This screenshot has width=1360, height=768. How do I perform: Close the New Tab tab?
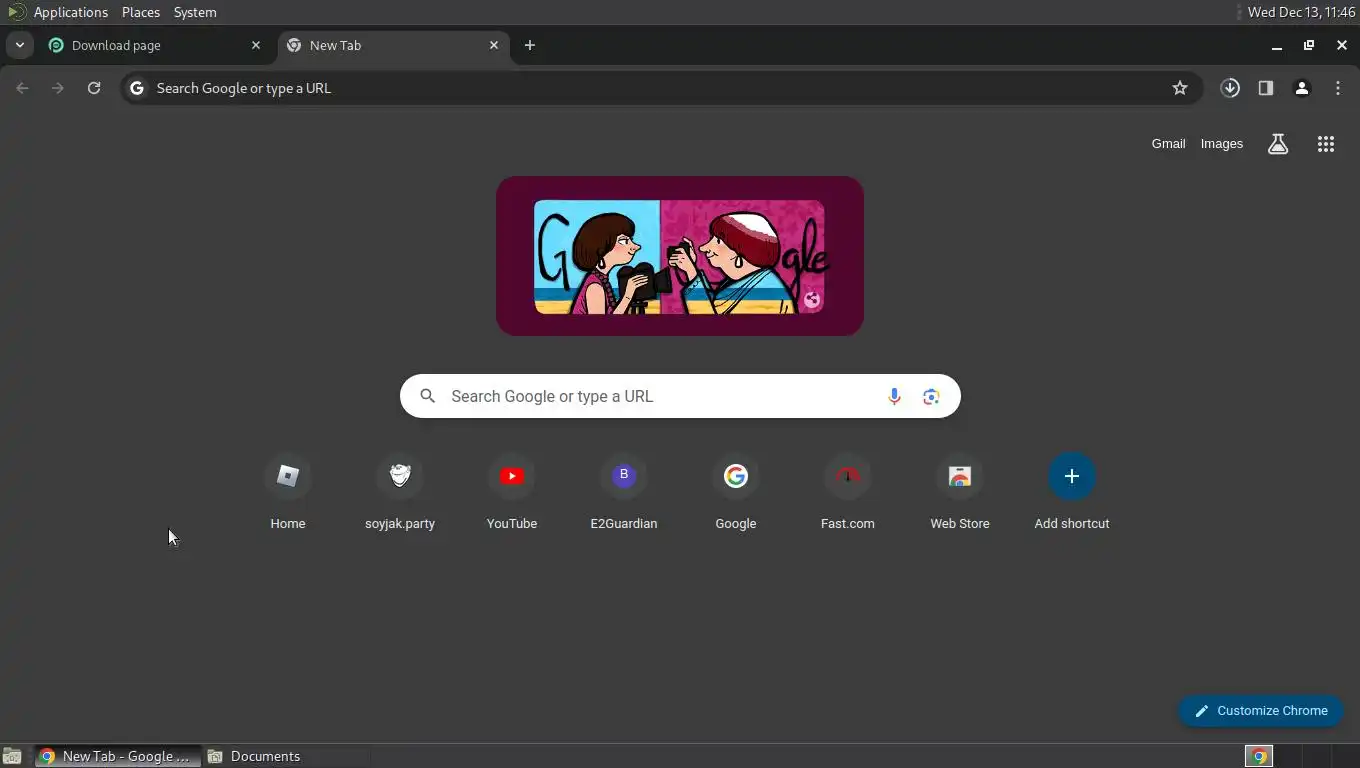(x=494, y=45)
